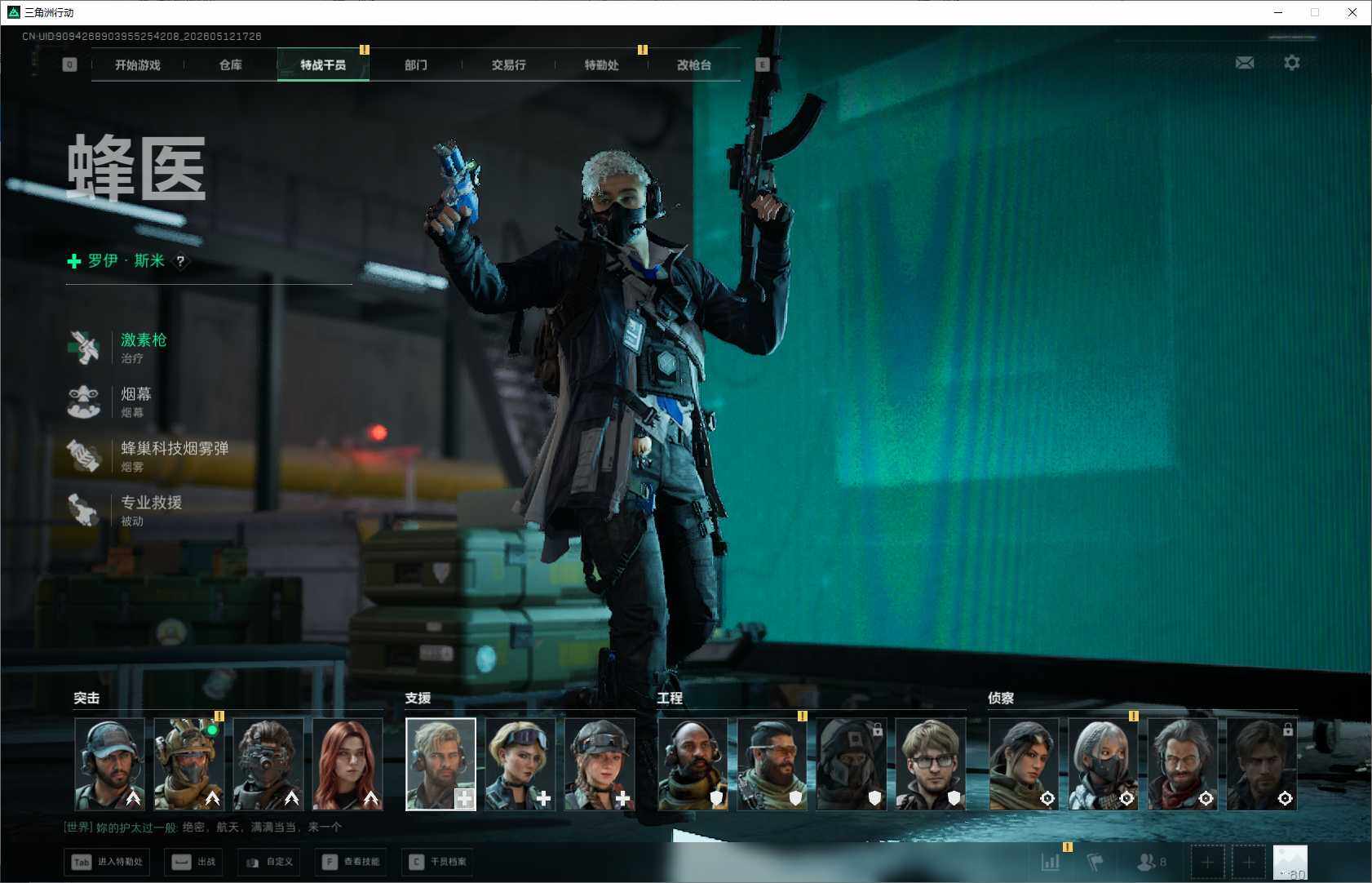
Task: Click the E key next-tab icon
Action: 762,64
